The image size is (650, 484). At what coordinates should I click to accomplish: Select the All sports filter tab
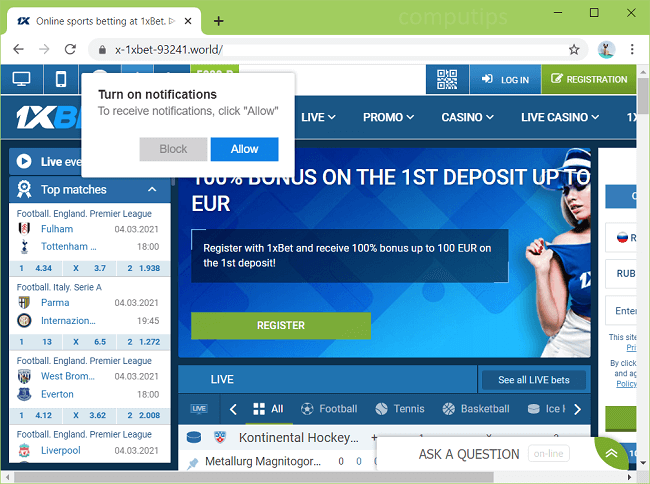click(269, 409)
